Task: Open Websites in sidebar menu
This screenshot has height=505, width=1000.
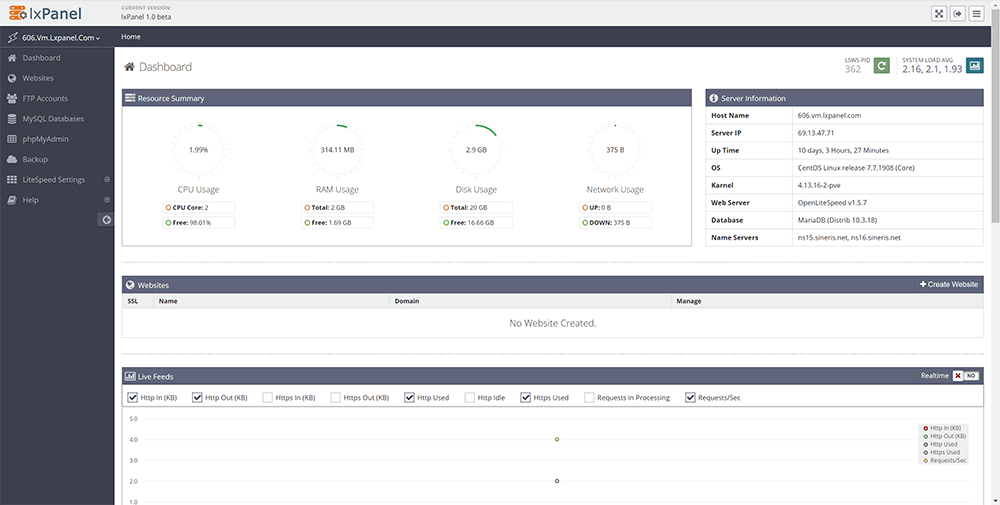Action: point(38,78)
